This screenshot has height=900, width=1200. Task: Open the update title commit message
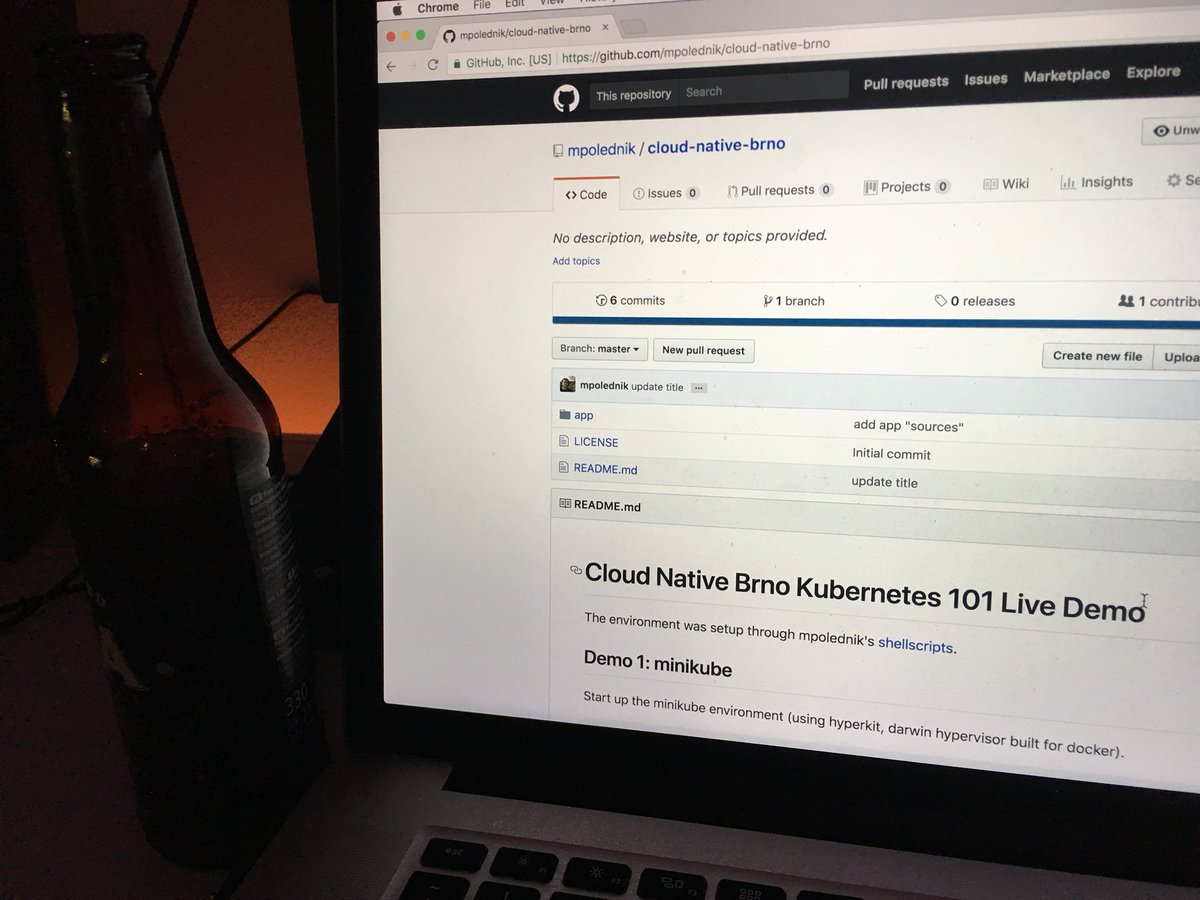click(657, 387)
